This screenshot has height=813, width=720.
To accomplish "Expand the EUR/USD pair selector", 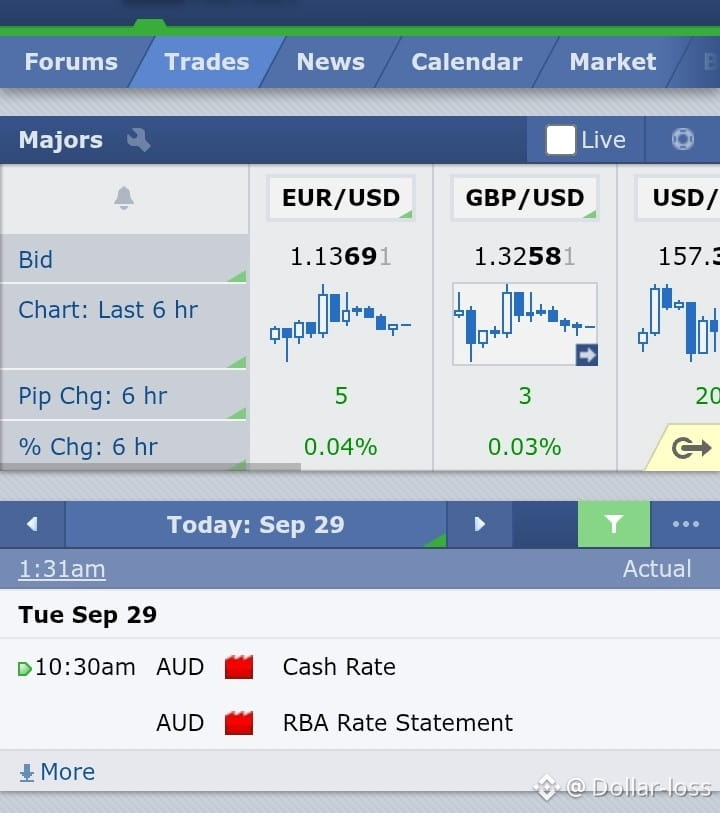I will point(341,198).
